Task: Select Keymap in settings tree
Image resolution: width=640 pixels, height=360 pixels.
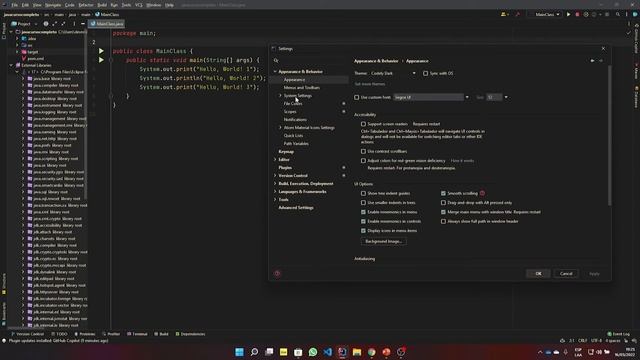Action: [x=286, y=152]
